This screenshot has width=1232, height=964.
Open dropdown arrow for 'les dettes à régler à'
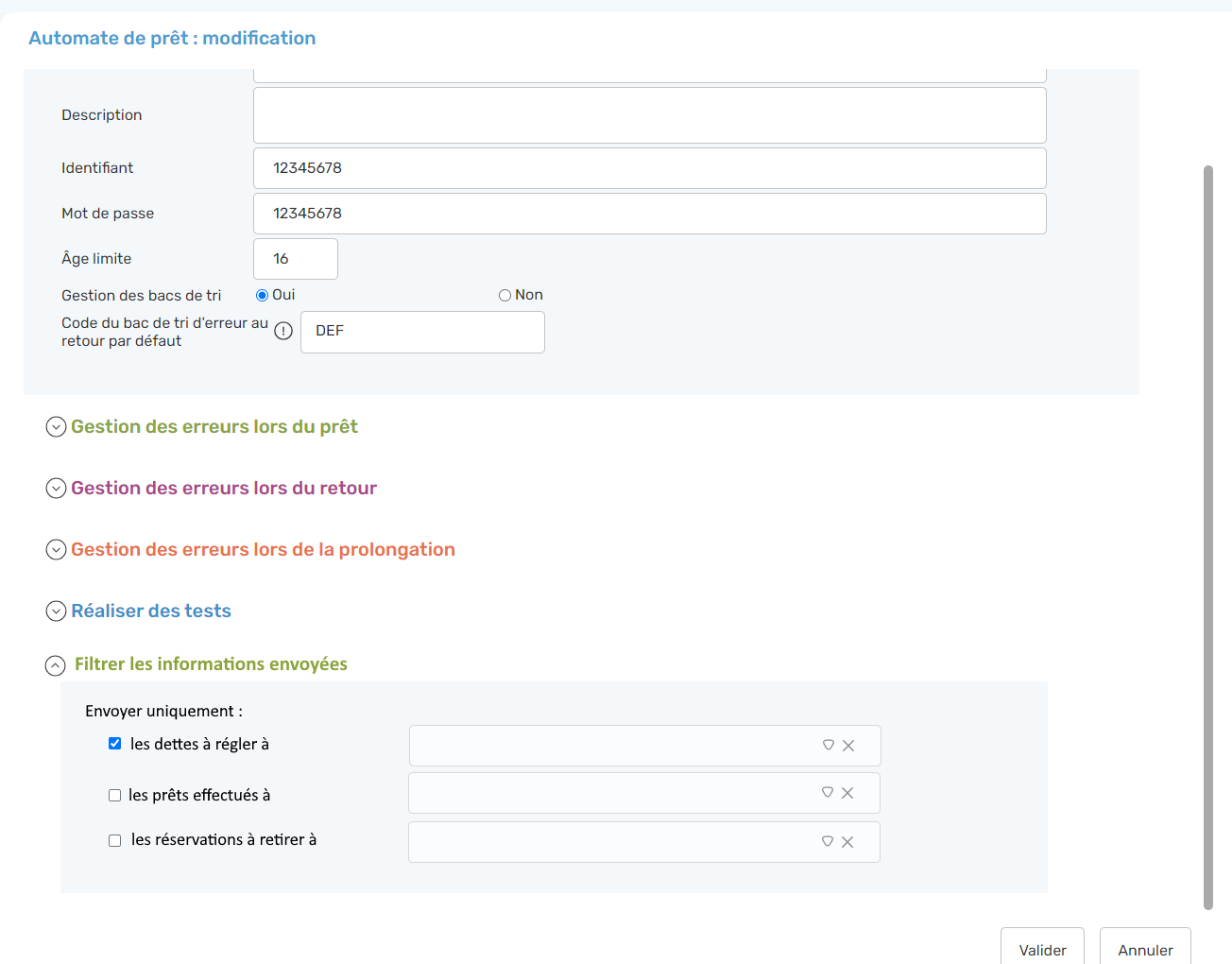tap(829, 745)
